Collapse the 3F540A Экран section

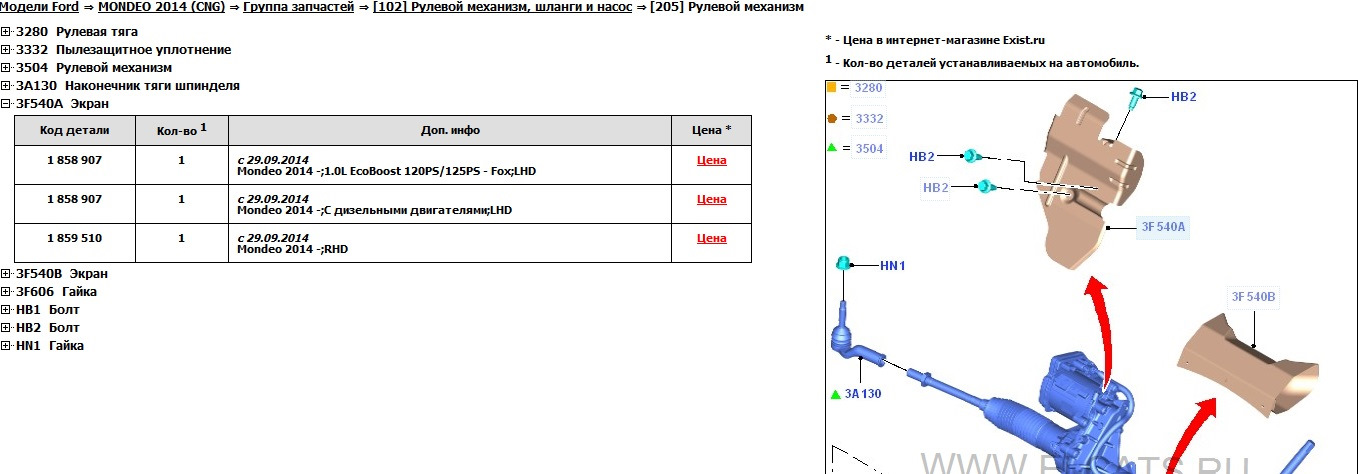(6, 104)
